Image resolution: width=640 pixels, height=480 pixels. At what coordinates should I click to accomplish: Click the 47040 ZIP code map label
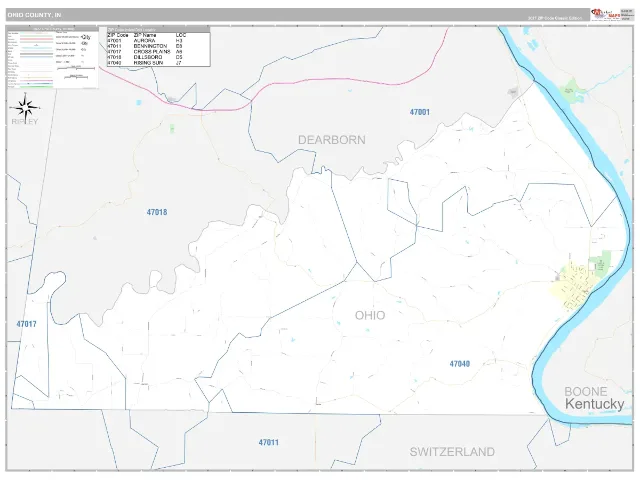pos(460,364)
